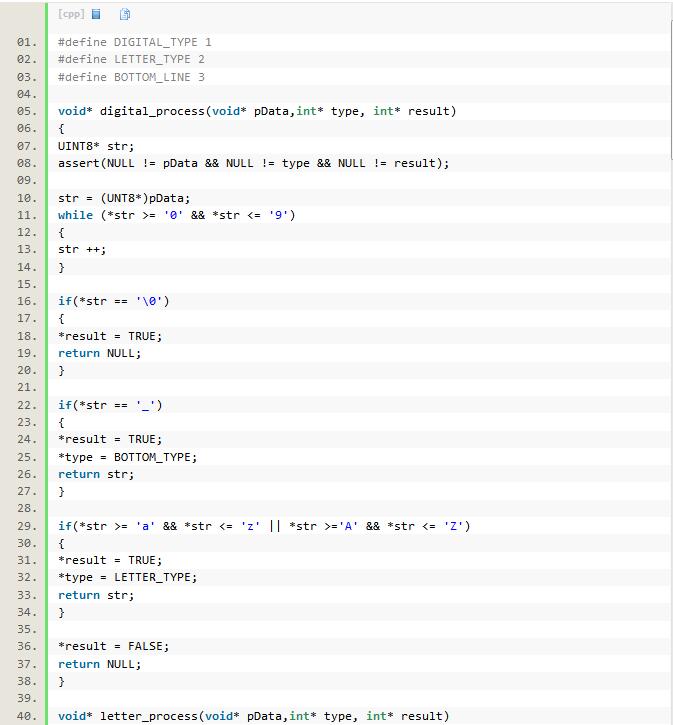This screenshot has height=725, width=673.
Task: Click the vertical scrollbar at right edge
Action: (x=671, y=90)
